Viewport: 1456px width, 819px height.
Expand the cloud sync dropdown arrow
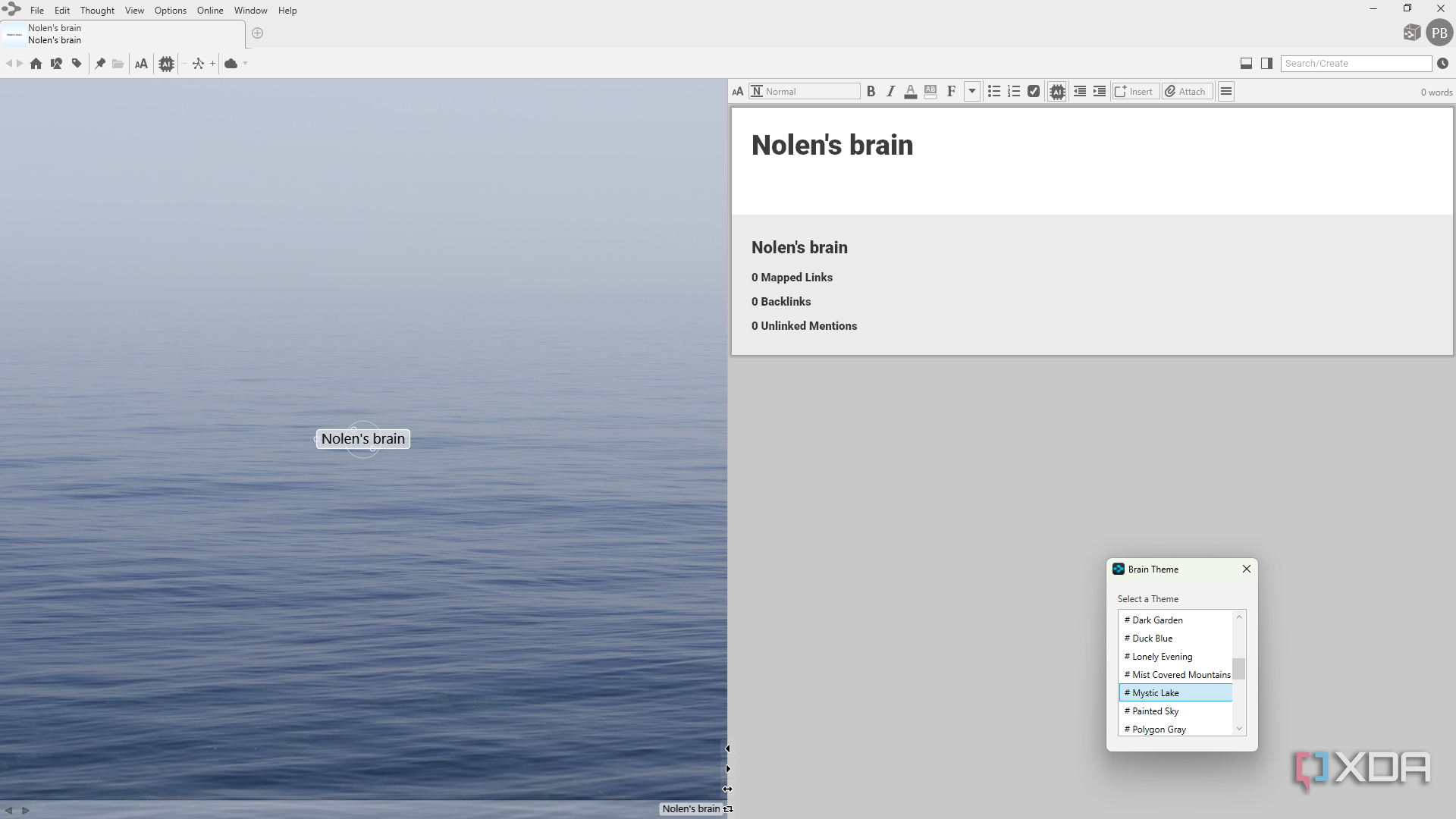[x=246, y=64]
